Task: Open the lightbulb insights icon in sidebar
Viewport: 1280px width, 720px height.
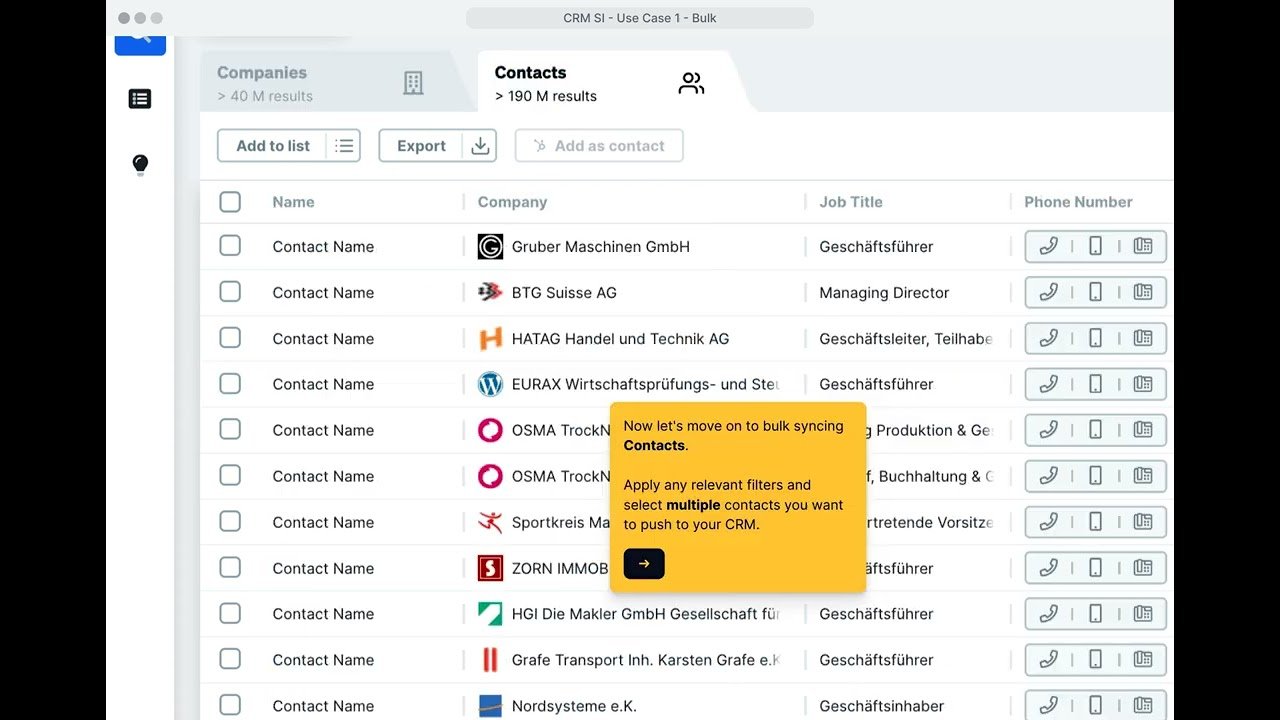Action: (140, 165)
